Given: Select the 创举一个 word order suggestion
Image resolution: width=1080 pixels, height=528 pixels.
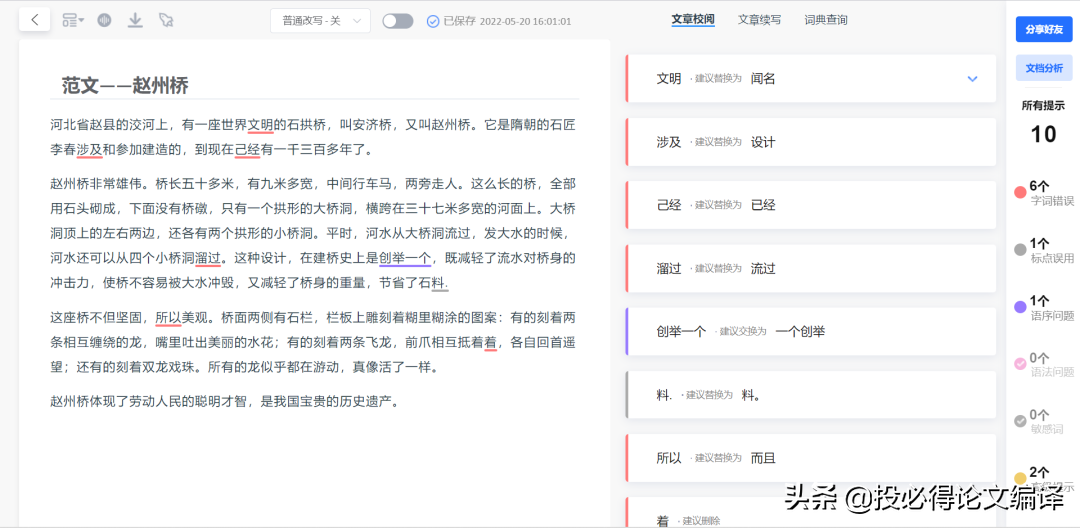Looking at the screenshot, I should tap(811, 332).
